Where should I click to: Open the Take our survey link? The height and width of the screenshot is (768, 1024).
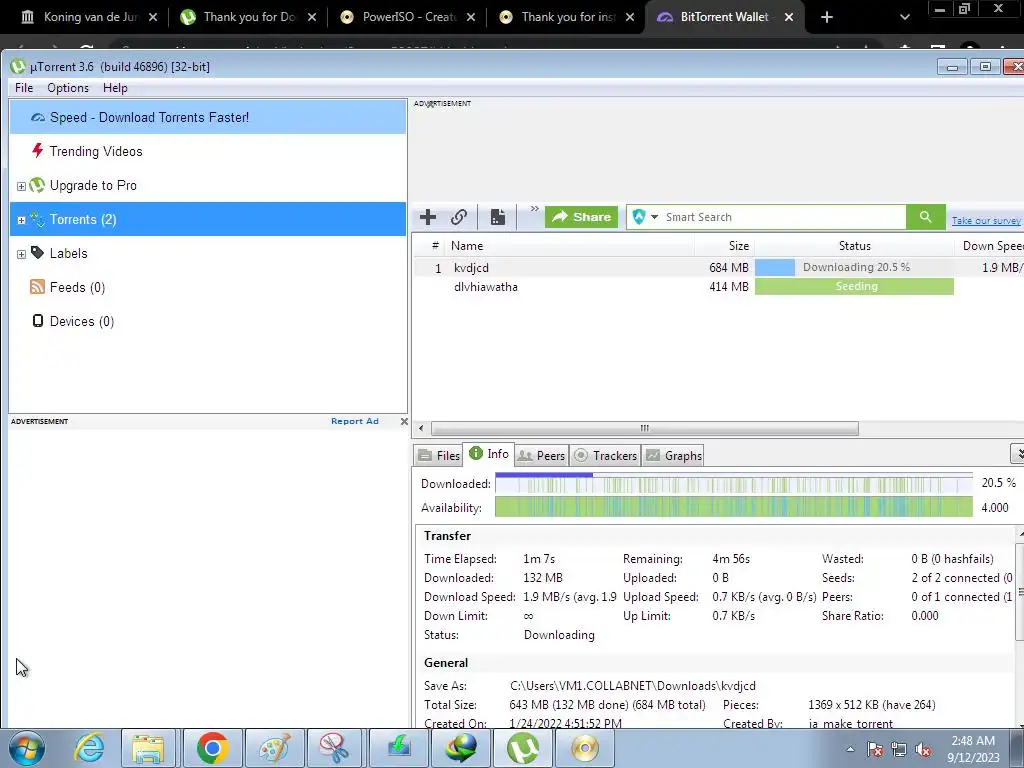point(985,221)
